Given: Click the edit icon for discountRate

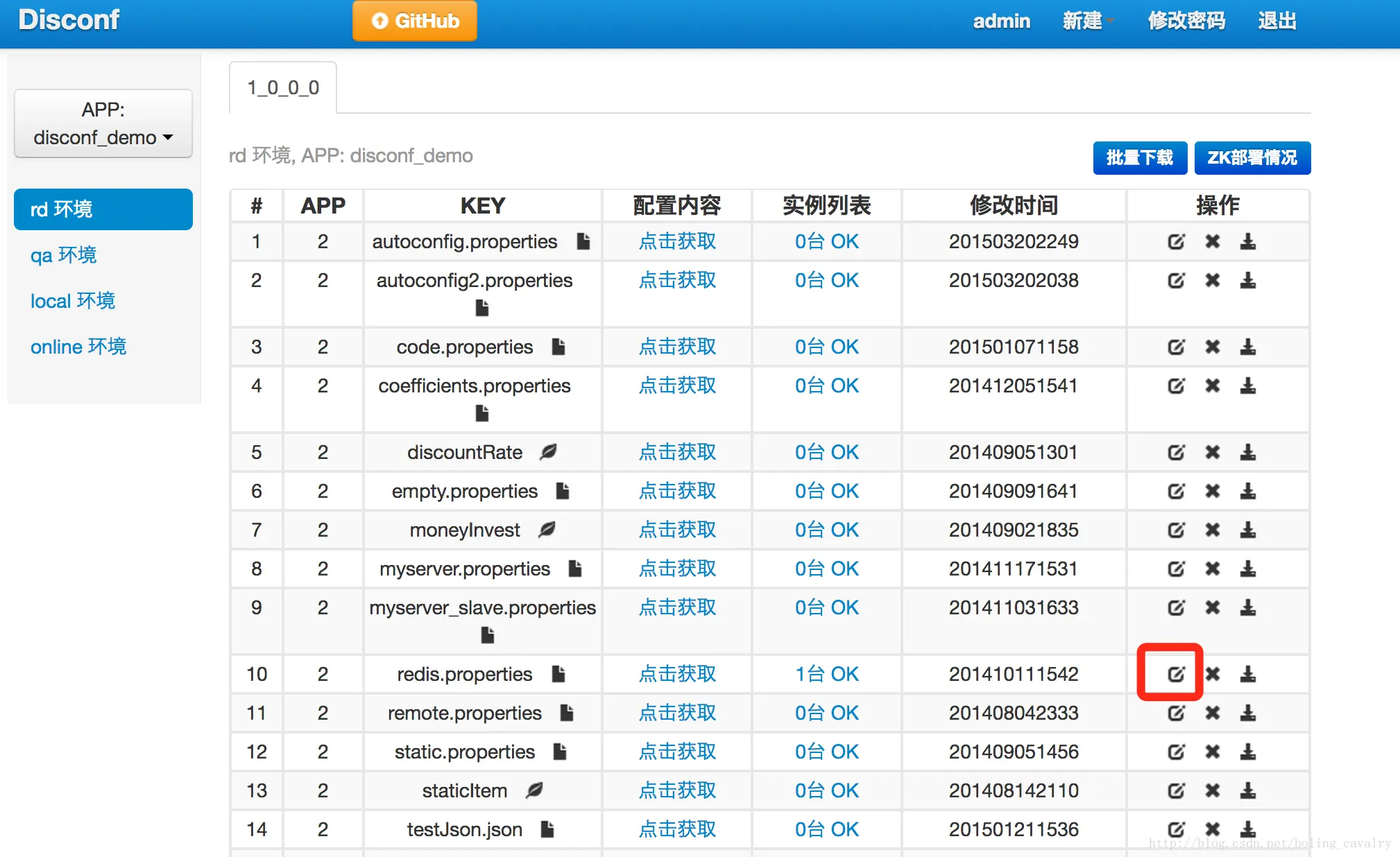Looking at the screenshot, I should pos(1175,452).
